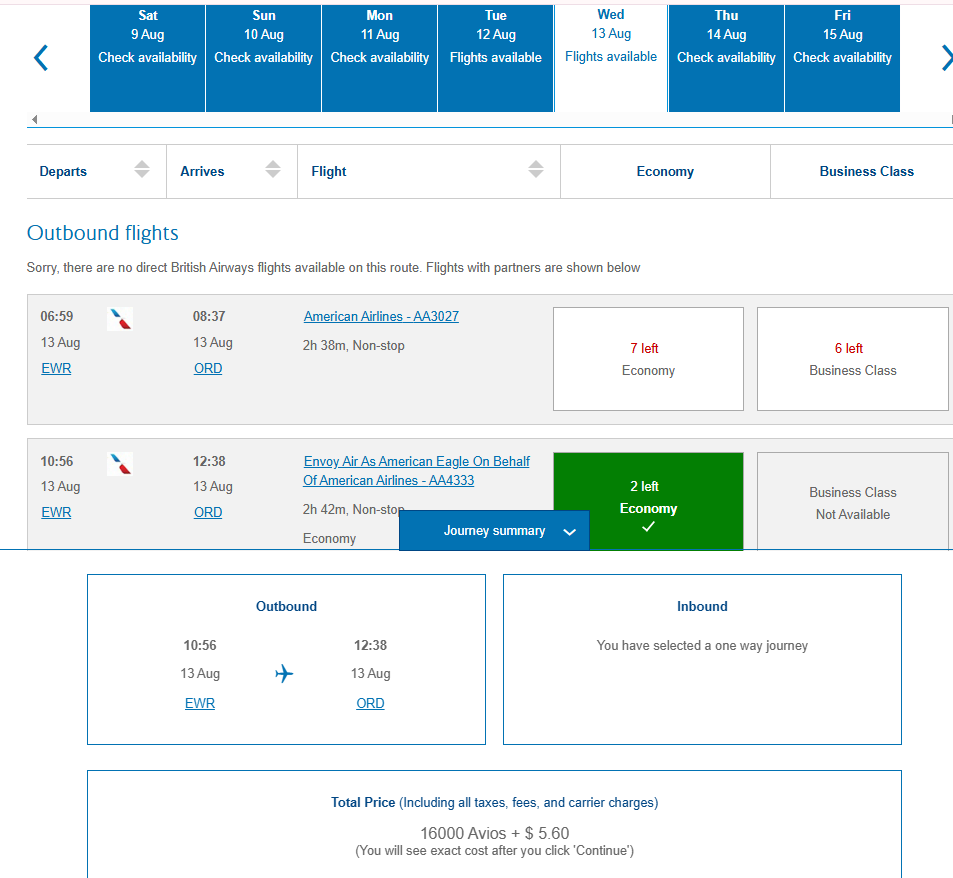Sort flights by Departs column arrows

pos(142,170)
